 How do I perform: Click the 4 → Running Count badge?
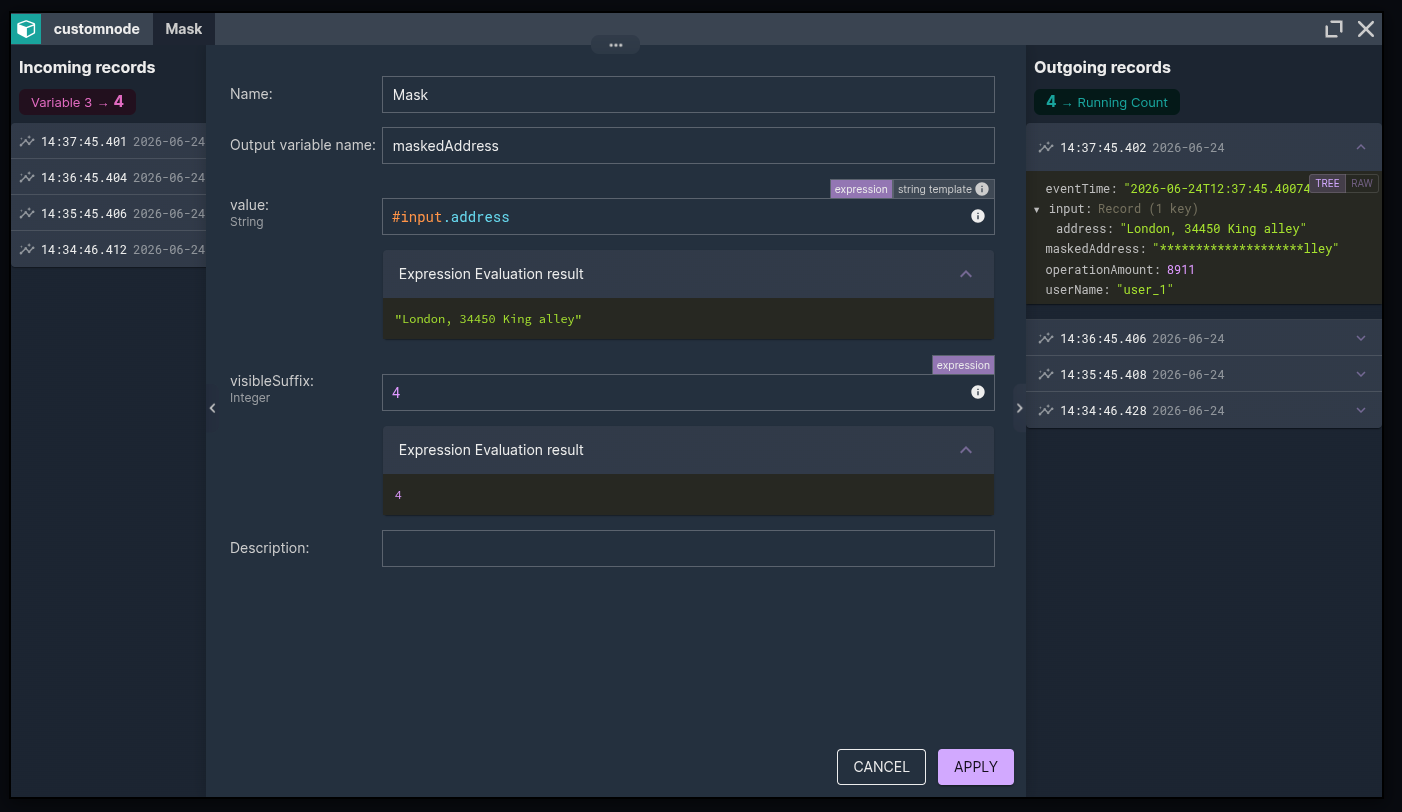coord(1107,102)
